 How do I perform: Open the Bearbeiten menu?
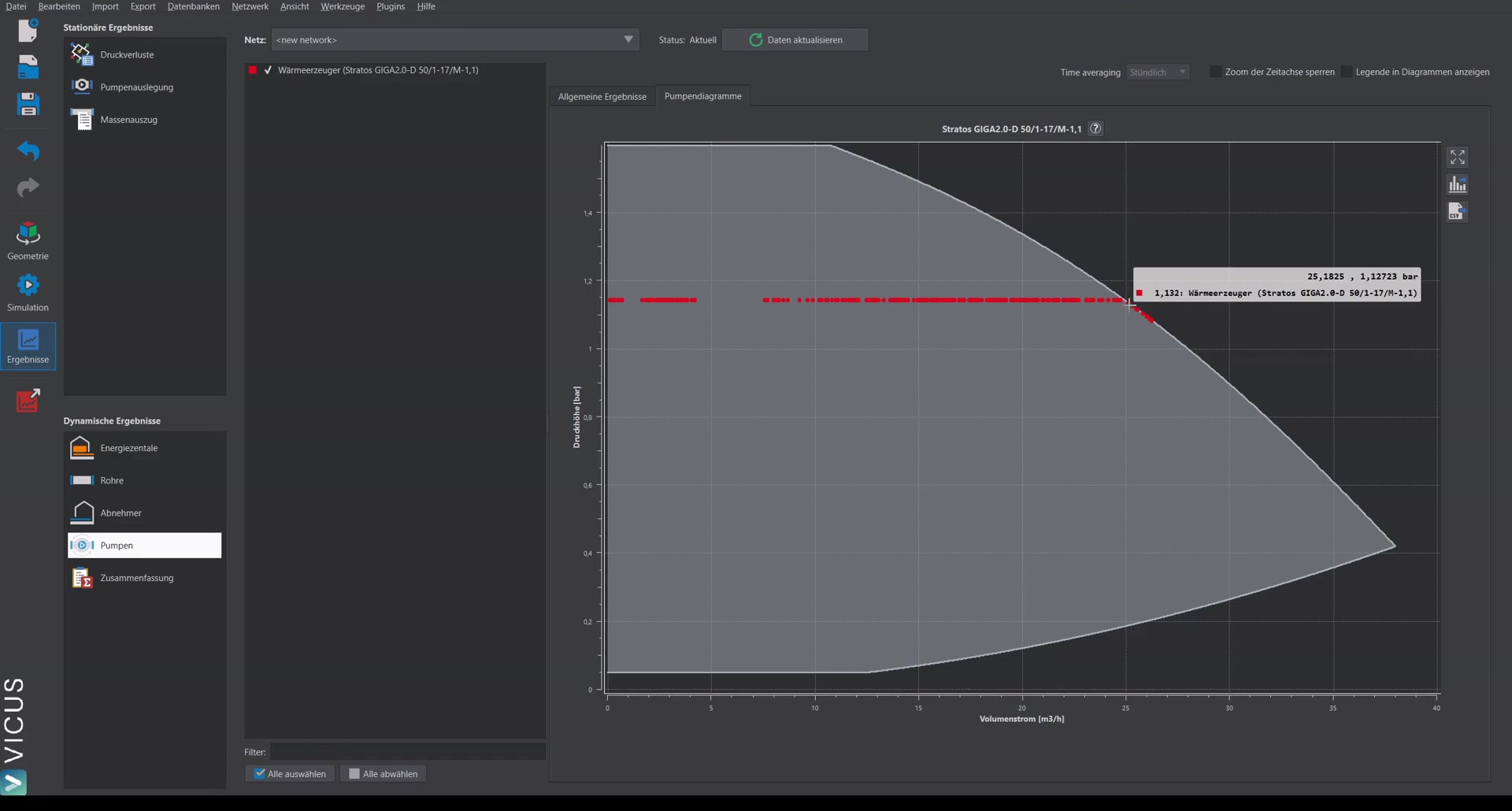(x=59, y=6)
